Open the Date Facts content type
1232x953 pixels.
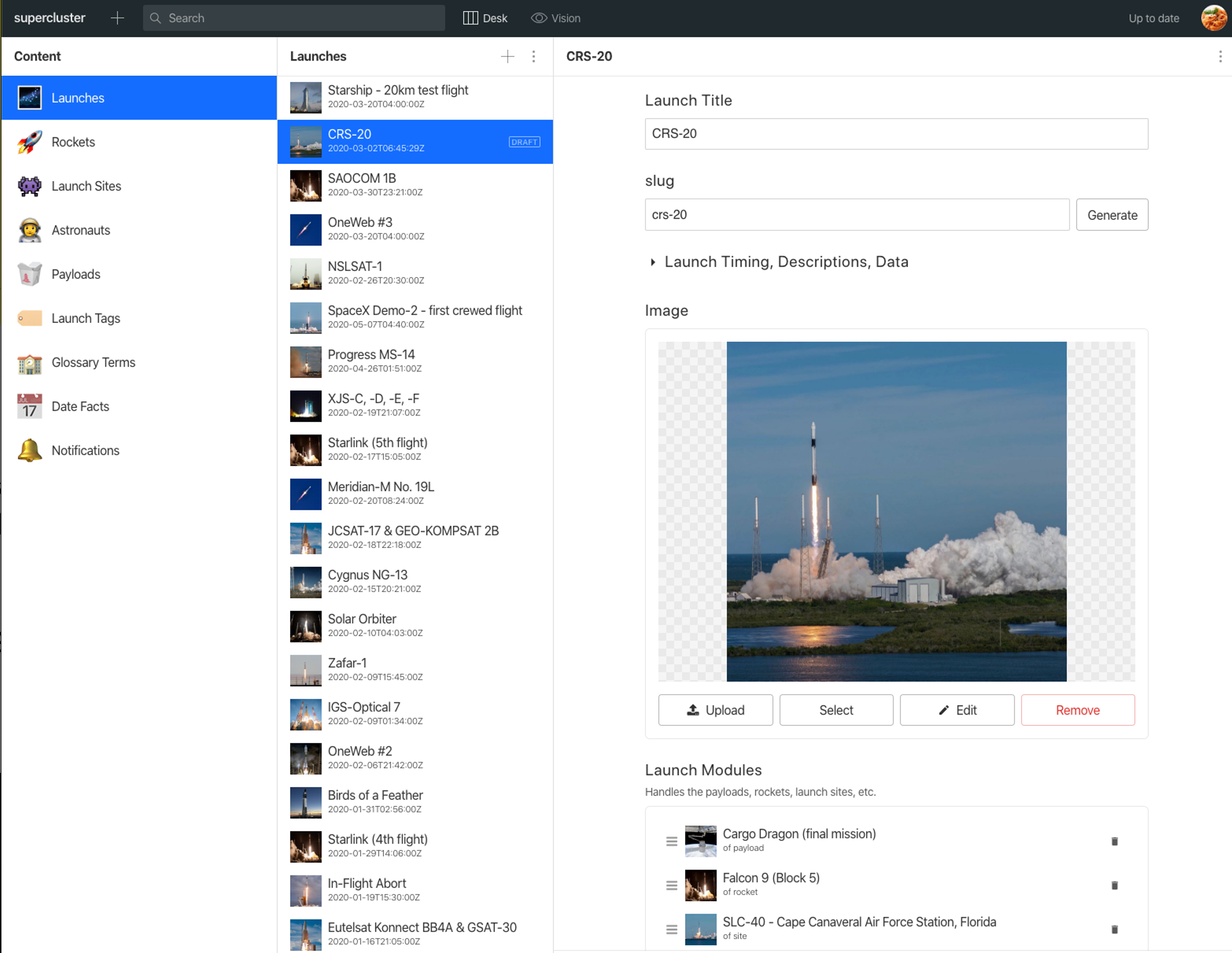pyautogui.click(x=139, y=407)
